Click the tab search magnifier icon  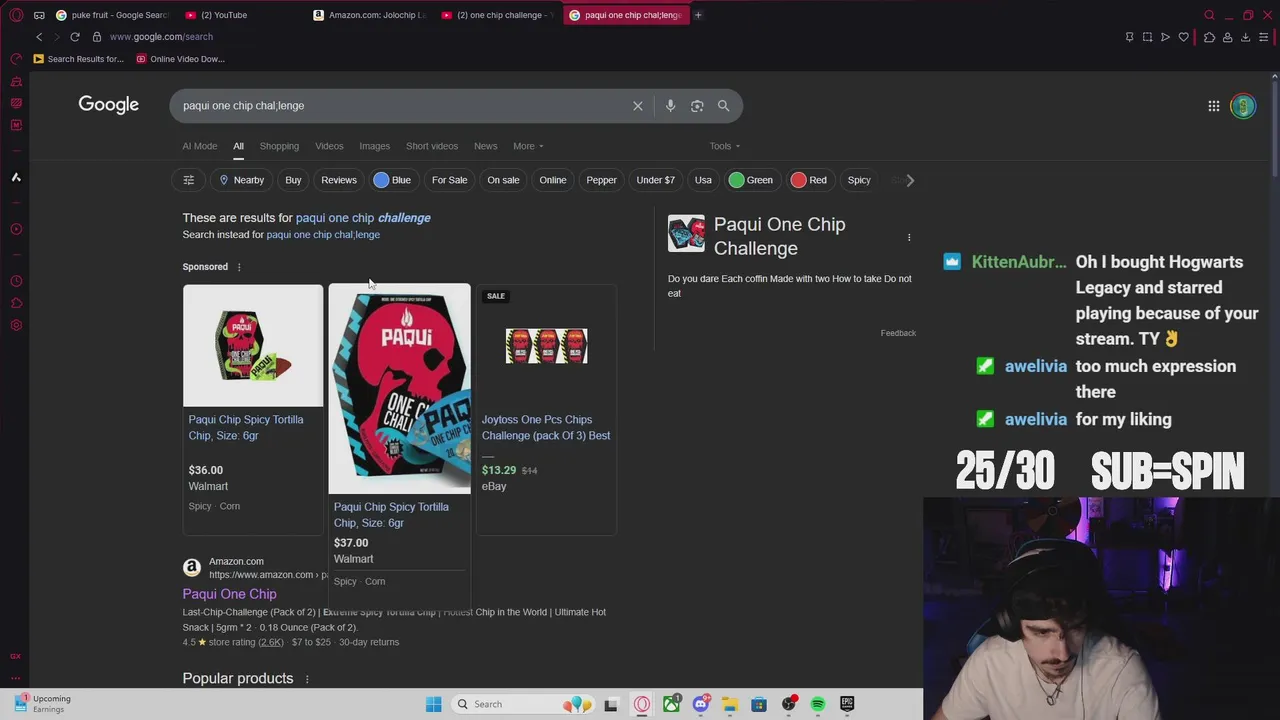tap(1209, 15)
